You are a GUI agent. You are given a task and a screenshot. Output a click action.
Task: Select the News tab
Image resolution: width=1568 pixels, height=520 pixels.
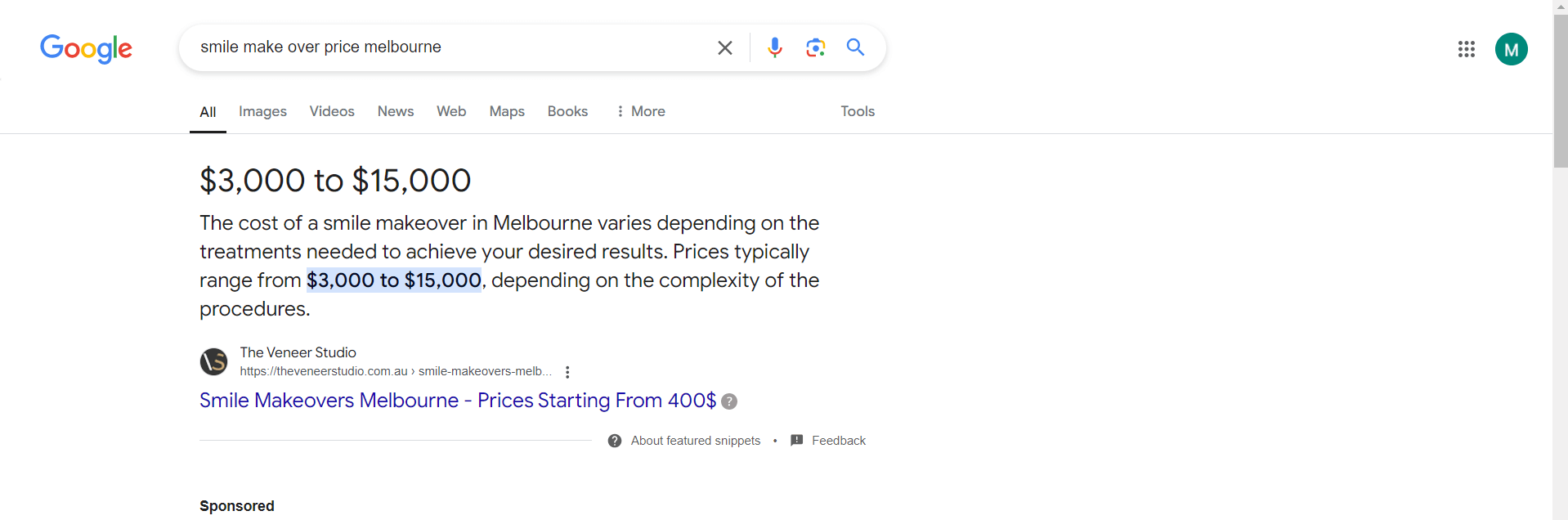pyautogui.click(x=396, y=111)
